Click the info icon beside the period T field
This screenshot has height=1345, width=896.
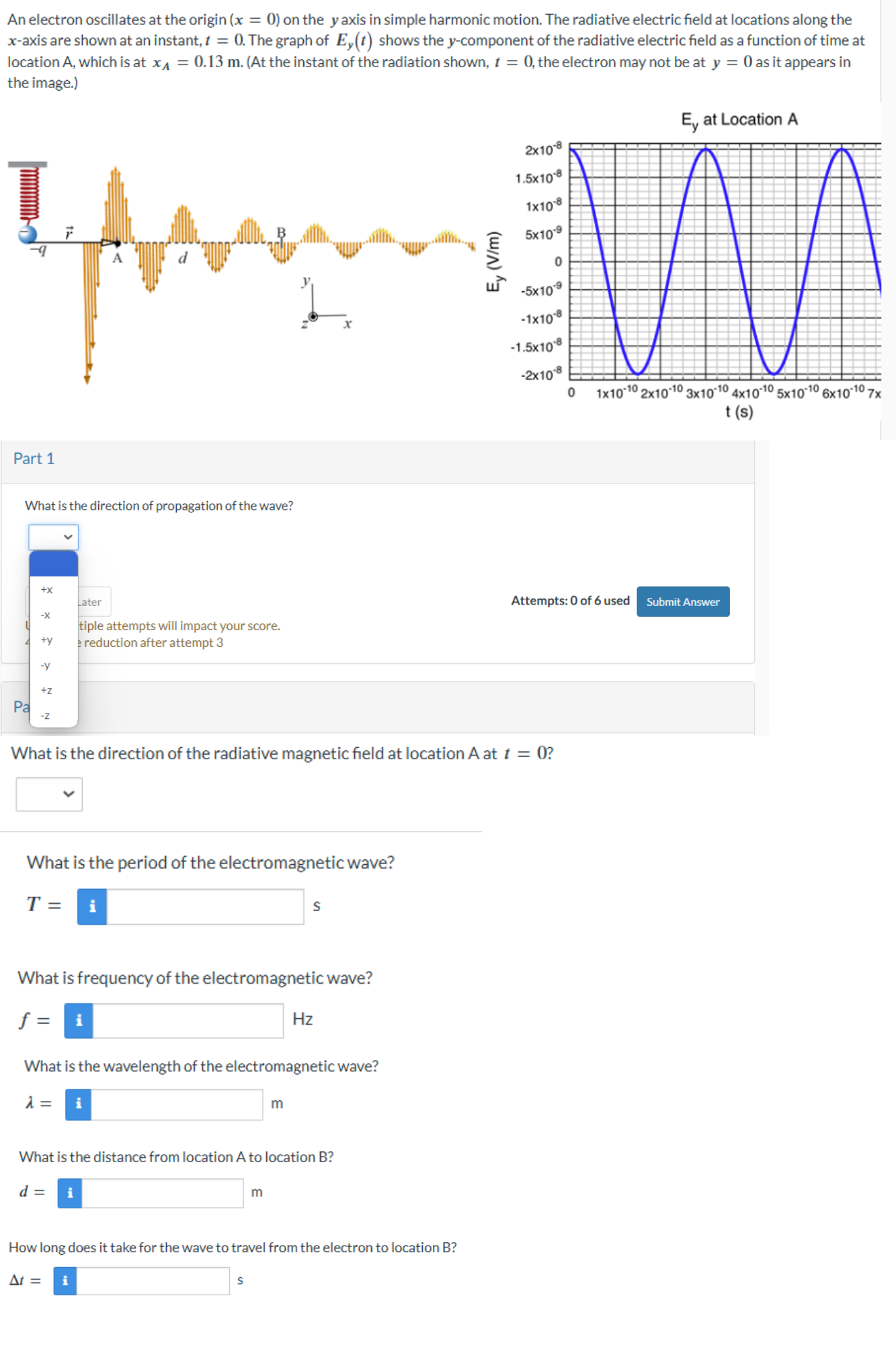91,907
